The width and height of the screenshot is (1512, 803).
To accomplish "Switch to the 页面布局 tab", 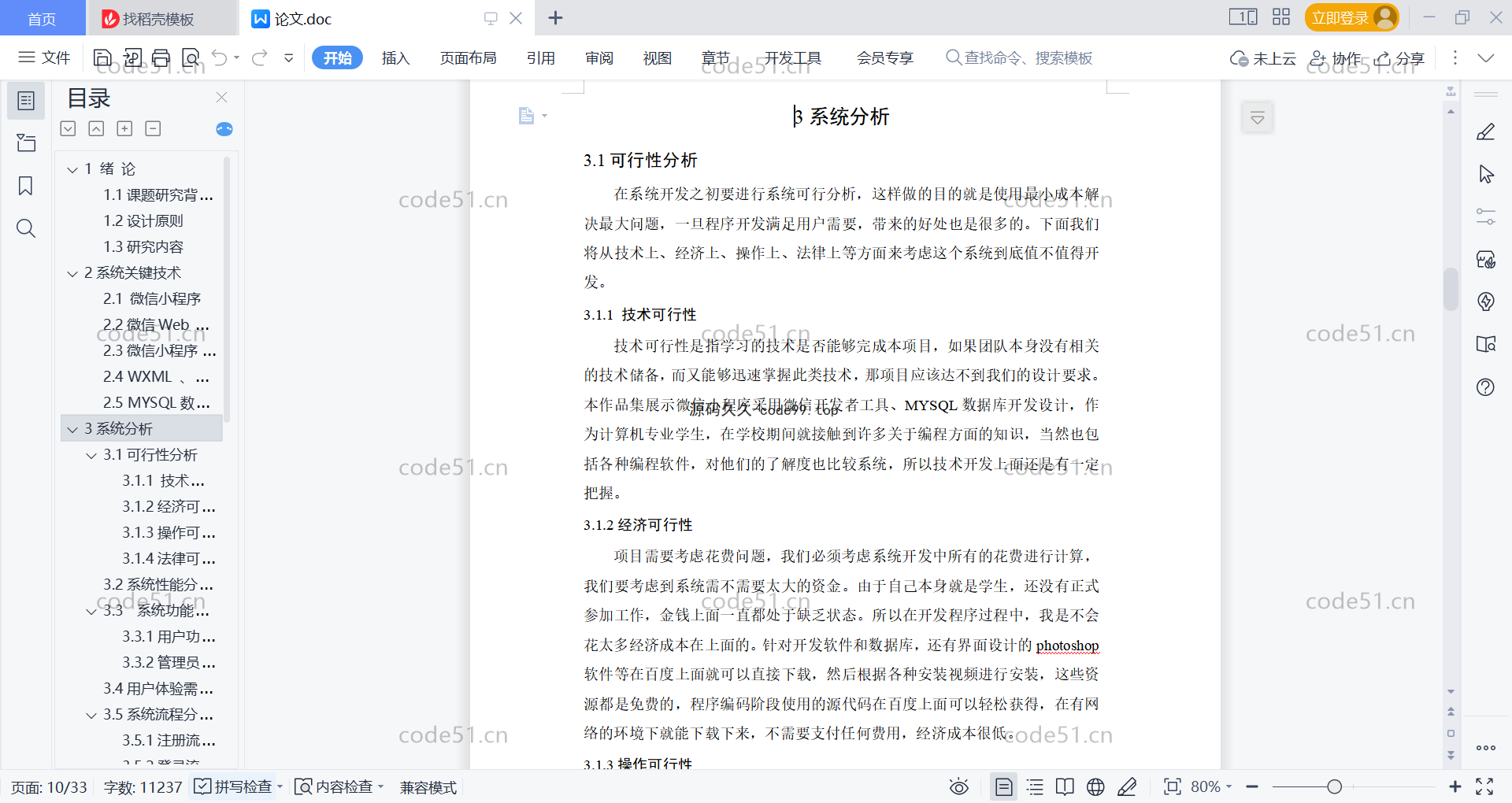I will click(468, 57).
